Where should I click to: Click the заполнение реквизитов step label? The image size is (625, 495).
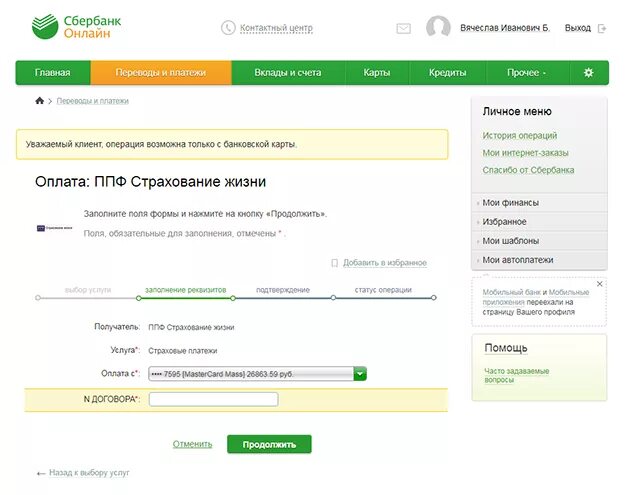tap(185, 290)
